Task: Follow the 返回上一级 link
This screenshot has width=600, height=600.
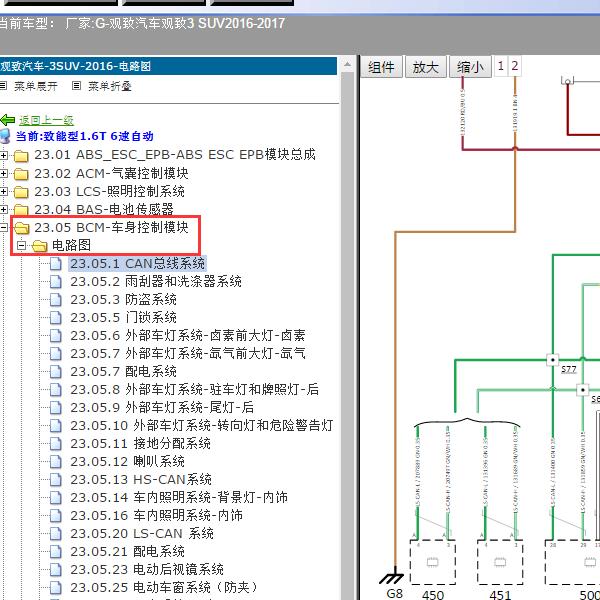Action: [x=46, y=120]
